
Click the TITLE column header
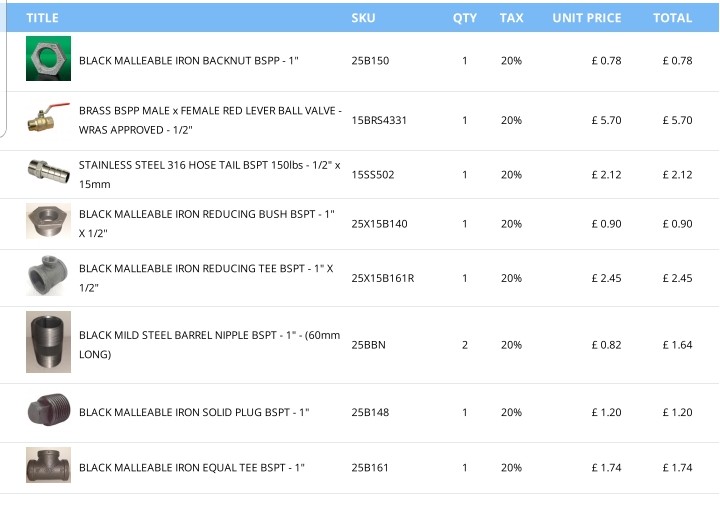click(x=42, y=18)
